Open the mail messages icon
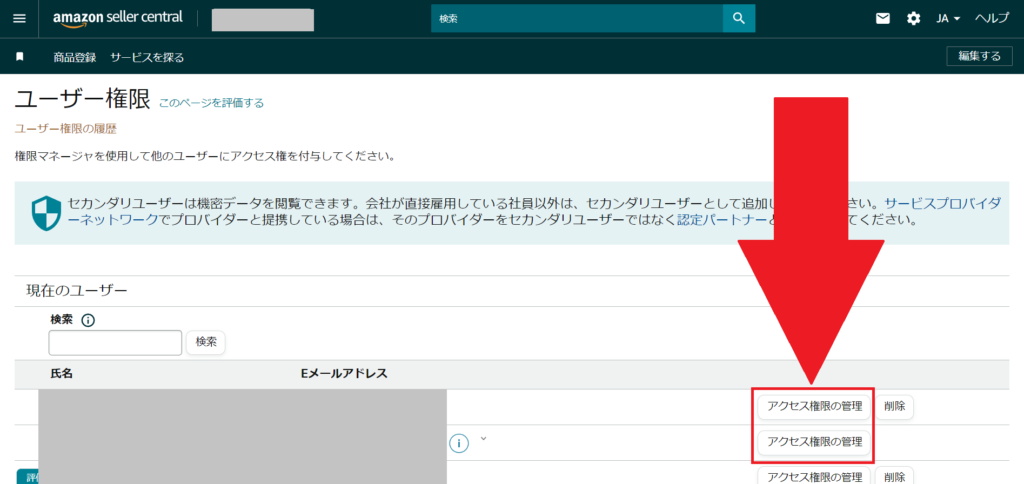The image size is (1024, 484). tap(883, 18)
